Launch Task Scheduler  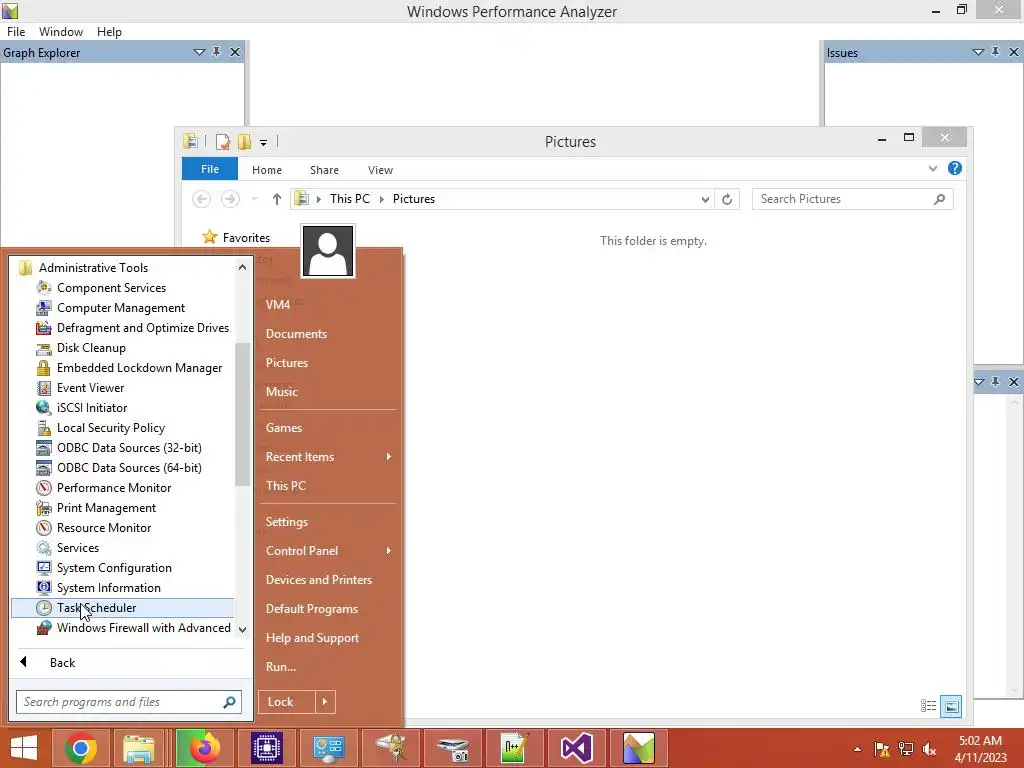122,608
